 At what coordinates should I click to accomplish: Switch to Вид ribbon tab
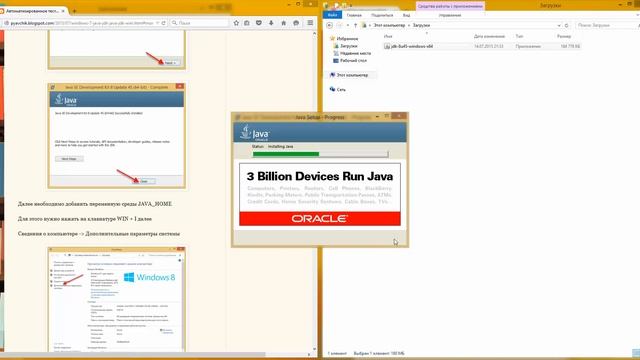point(406,15)
